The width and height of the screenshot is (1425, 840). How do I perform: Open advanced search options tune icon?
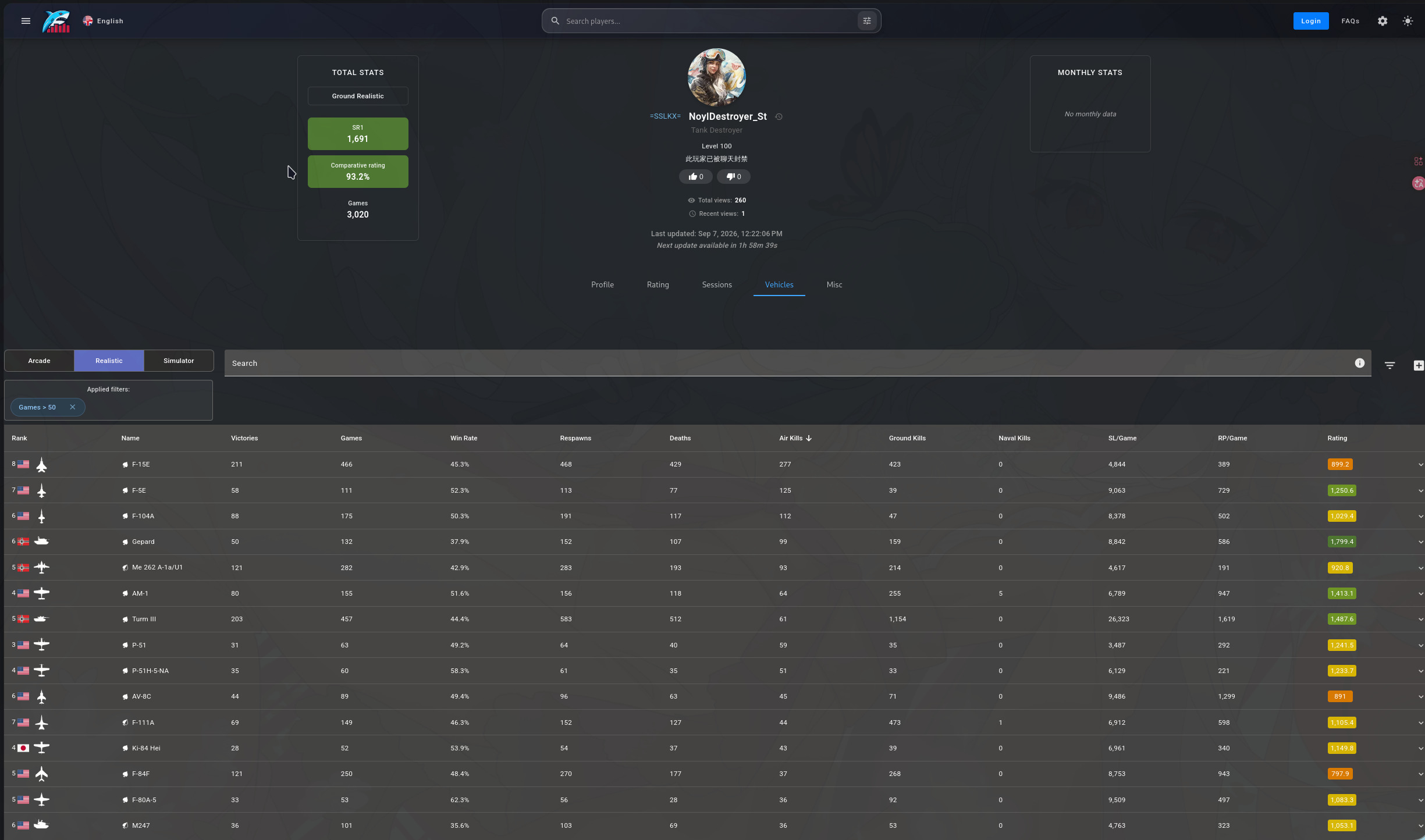click(866, 21)
